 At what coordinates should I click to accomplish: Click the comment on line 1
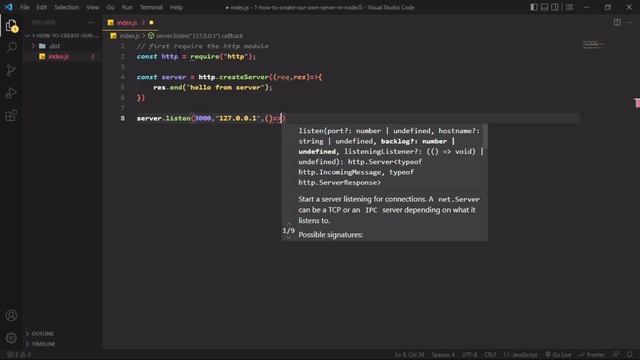202,46
